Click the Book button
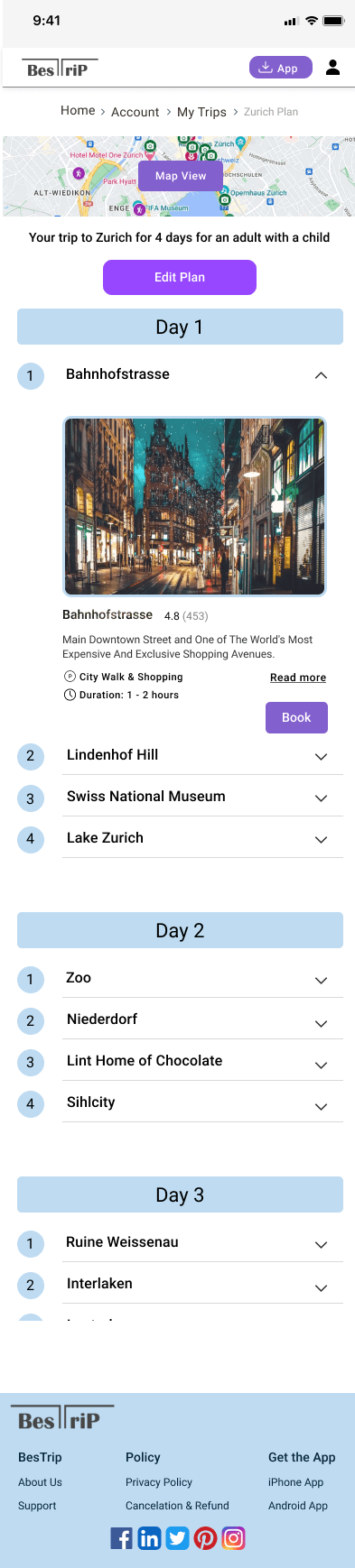 coord(296,717)
